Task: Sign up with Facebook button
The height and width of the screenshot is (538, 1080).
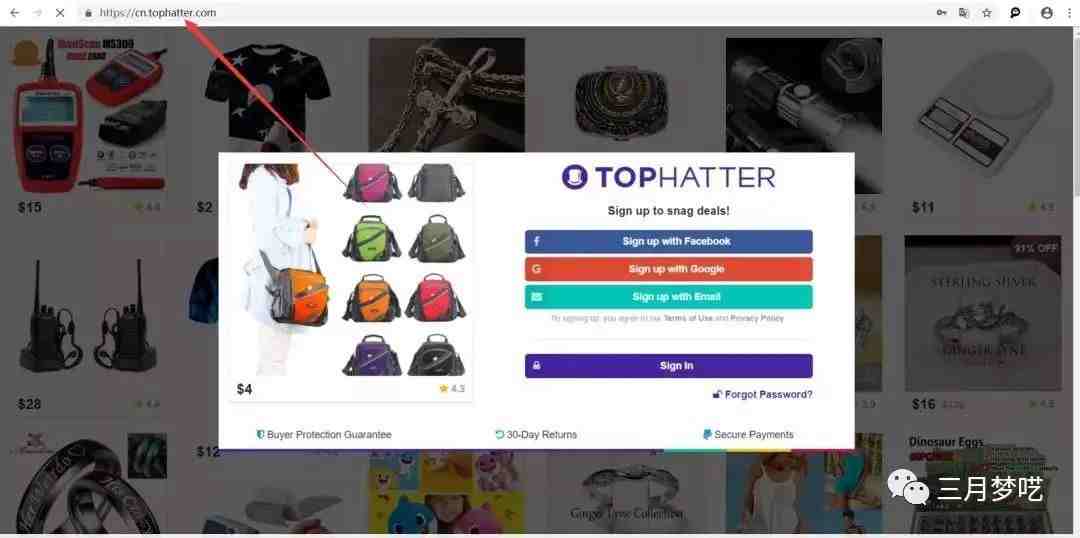Action: (x=668, y=241)
